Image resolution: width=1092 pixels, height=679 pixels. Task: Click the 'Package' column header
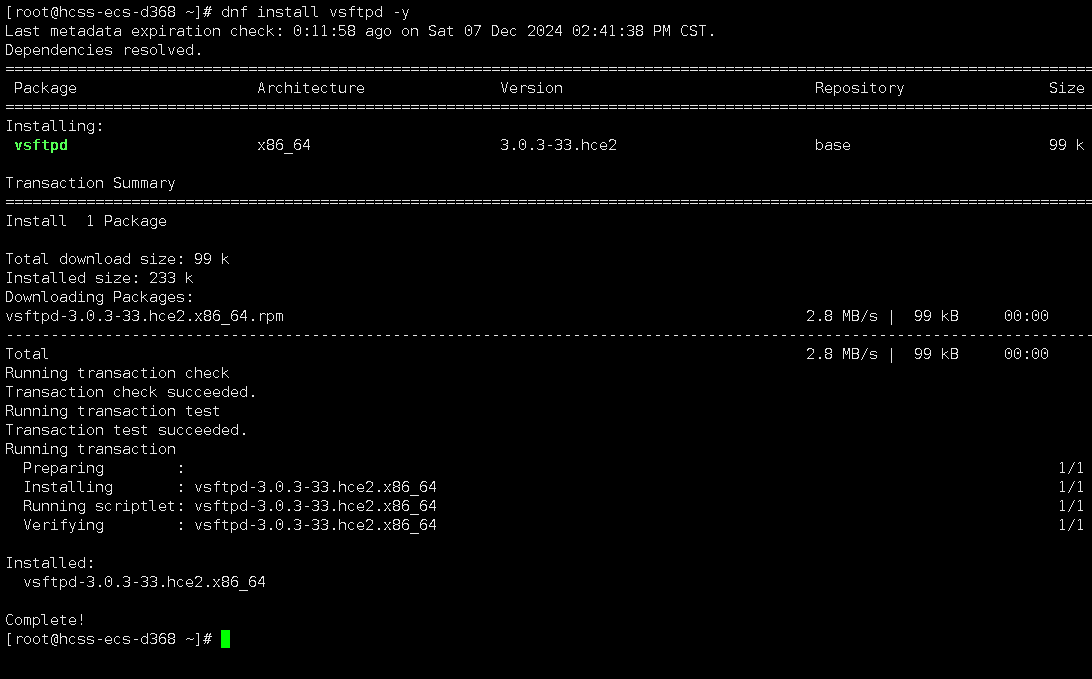pos(45,88)
